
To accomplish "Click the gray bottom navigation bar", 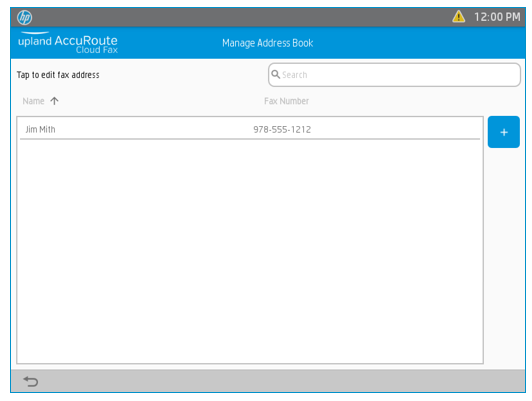I will pyautogui.click(x=268, y=381).
